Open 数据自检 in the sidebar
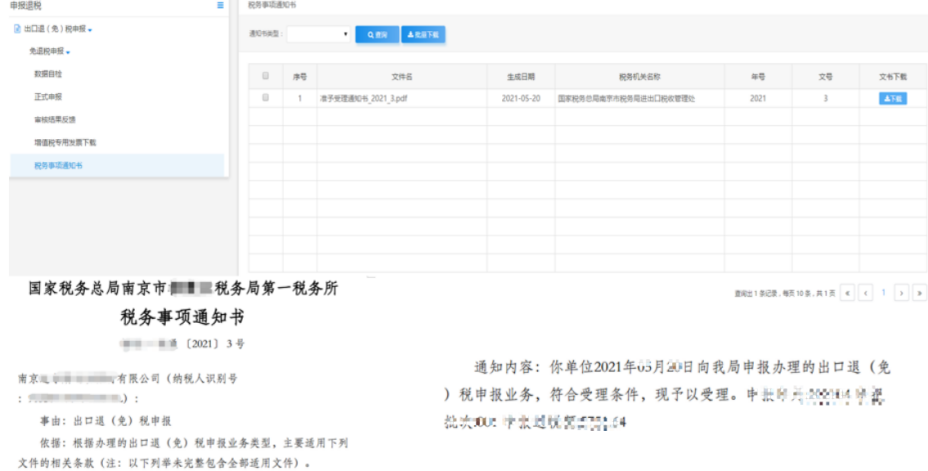 48,74
